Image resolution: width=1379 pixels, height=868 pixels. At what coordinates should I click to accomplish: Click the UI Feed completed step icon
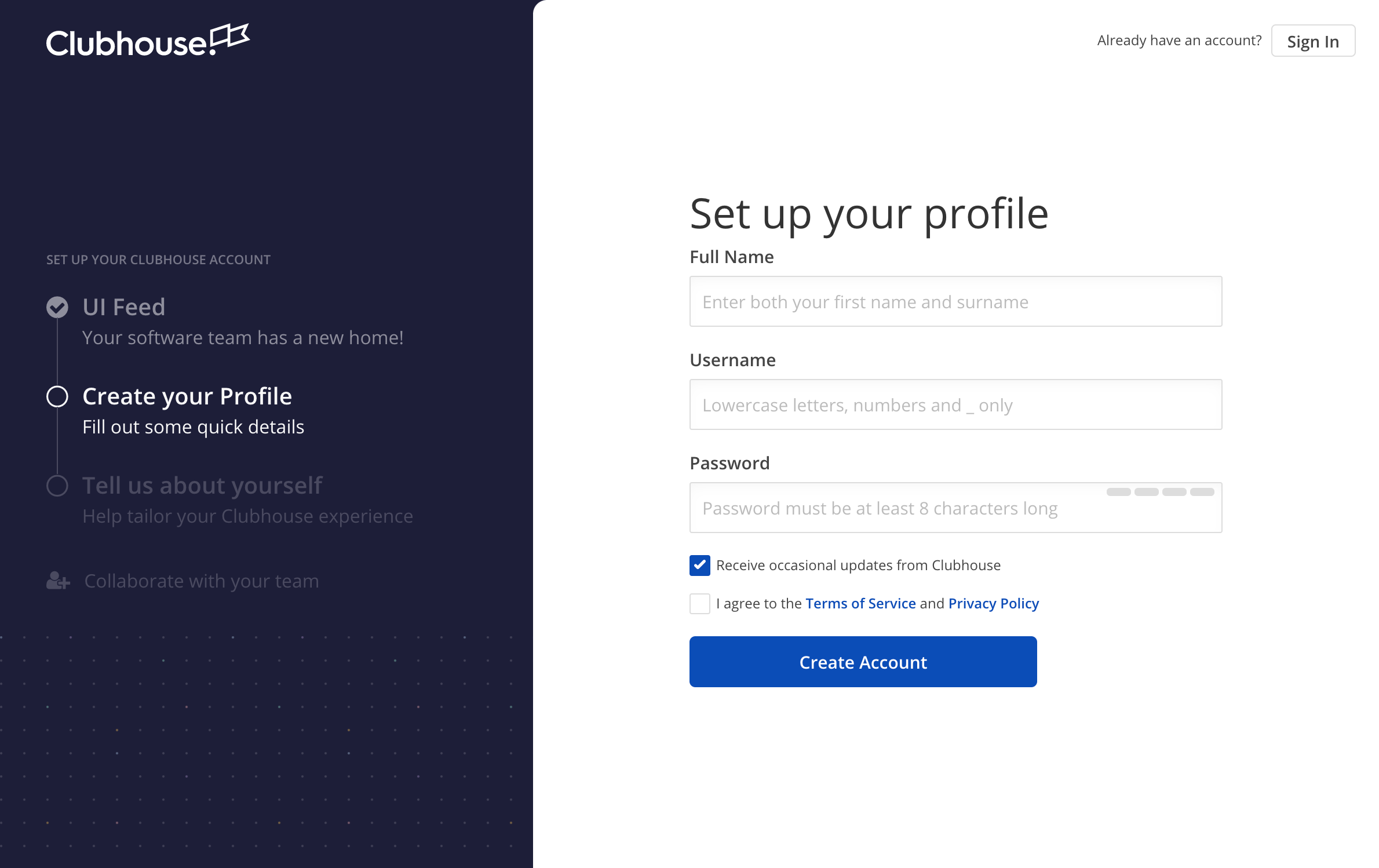pos(57,306)
